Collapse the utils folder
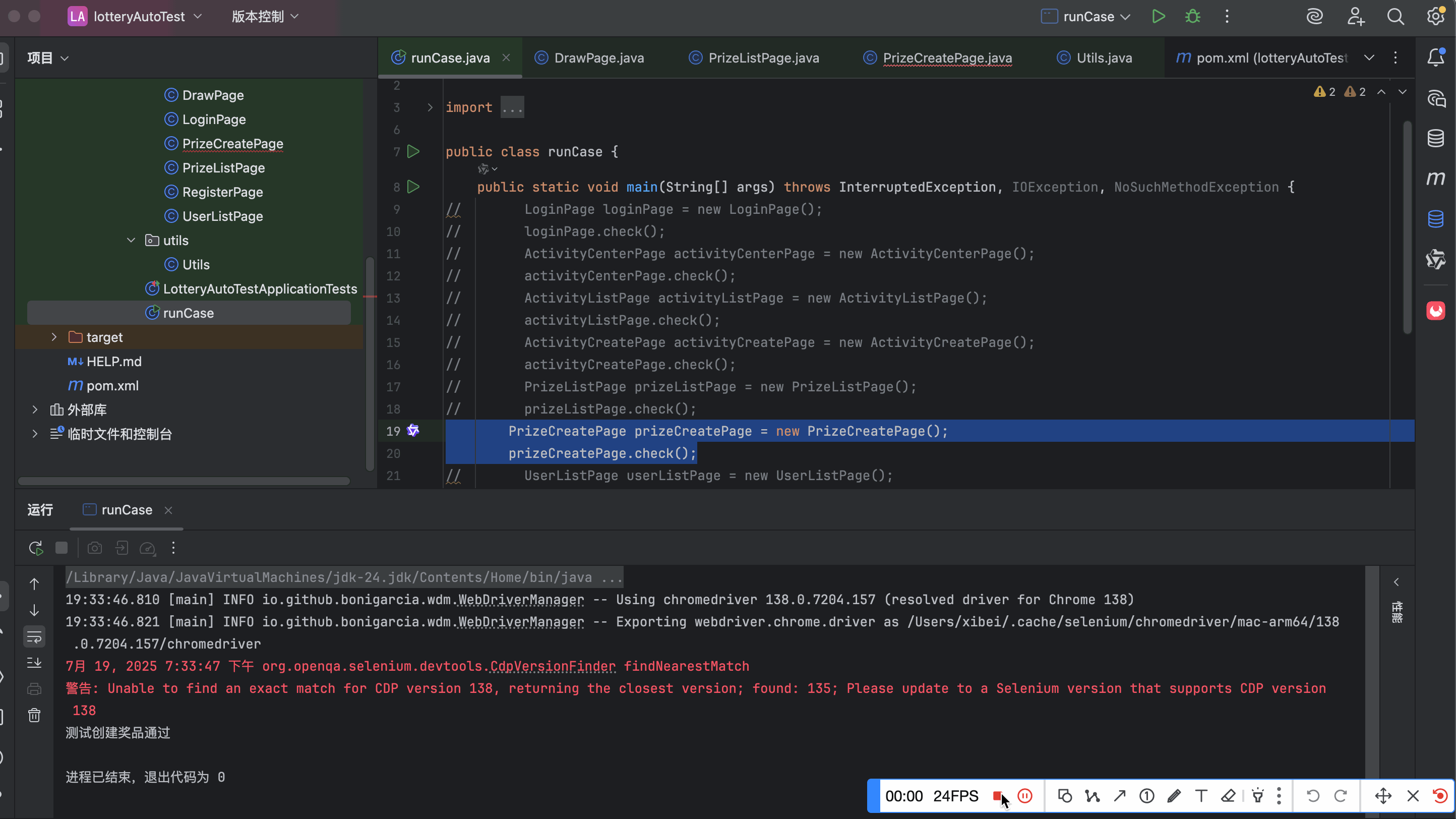This screenshot has width=1456, height=819. [131, 240]
